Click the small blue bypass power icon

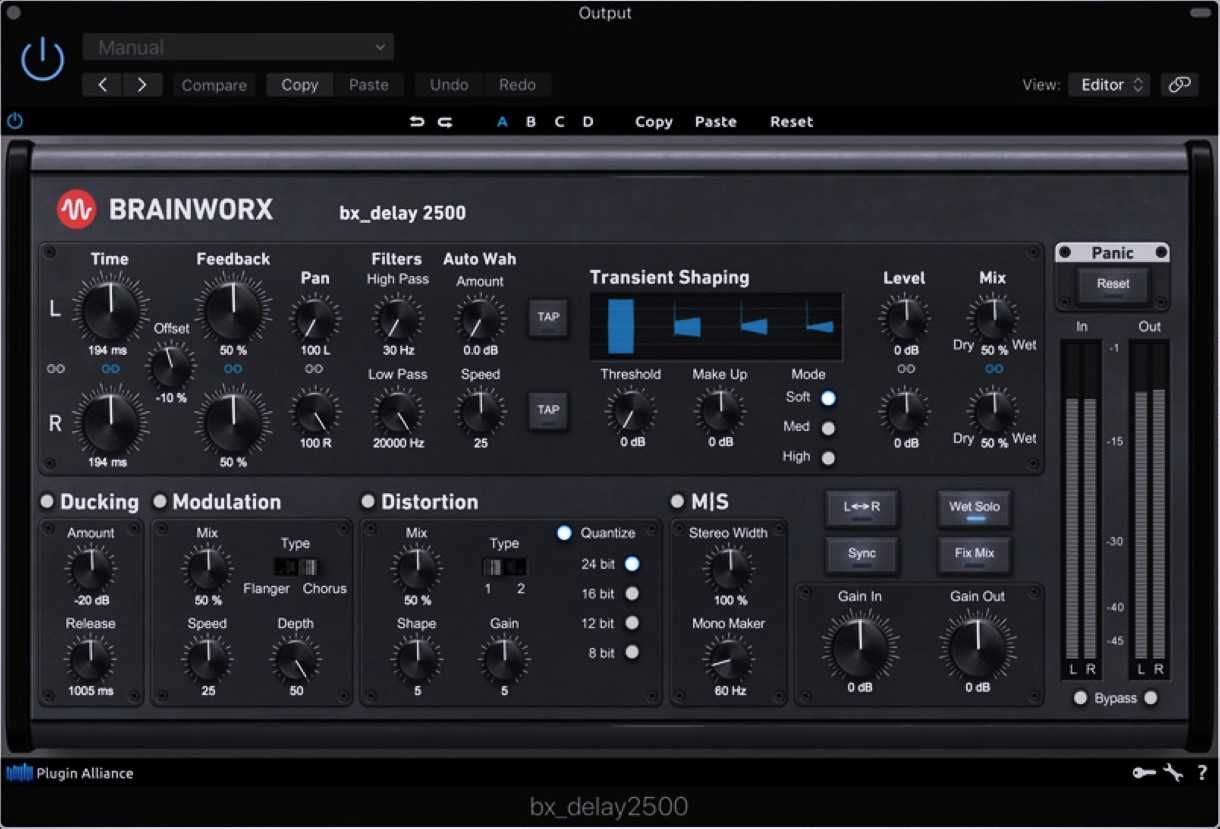click(x=15, y=121)
